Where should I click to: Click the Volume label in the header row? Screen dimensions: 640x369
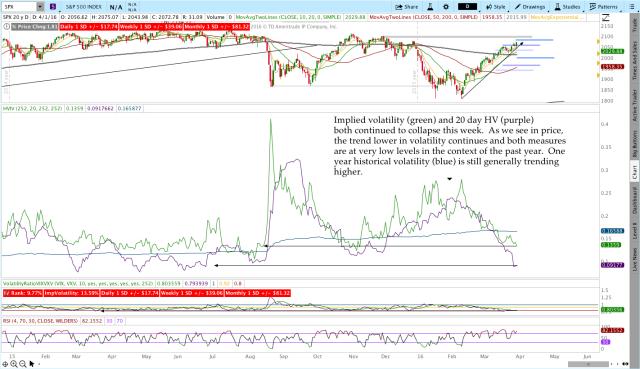216,17
